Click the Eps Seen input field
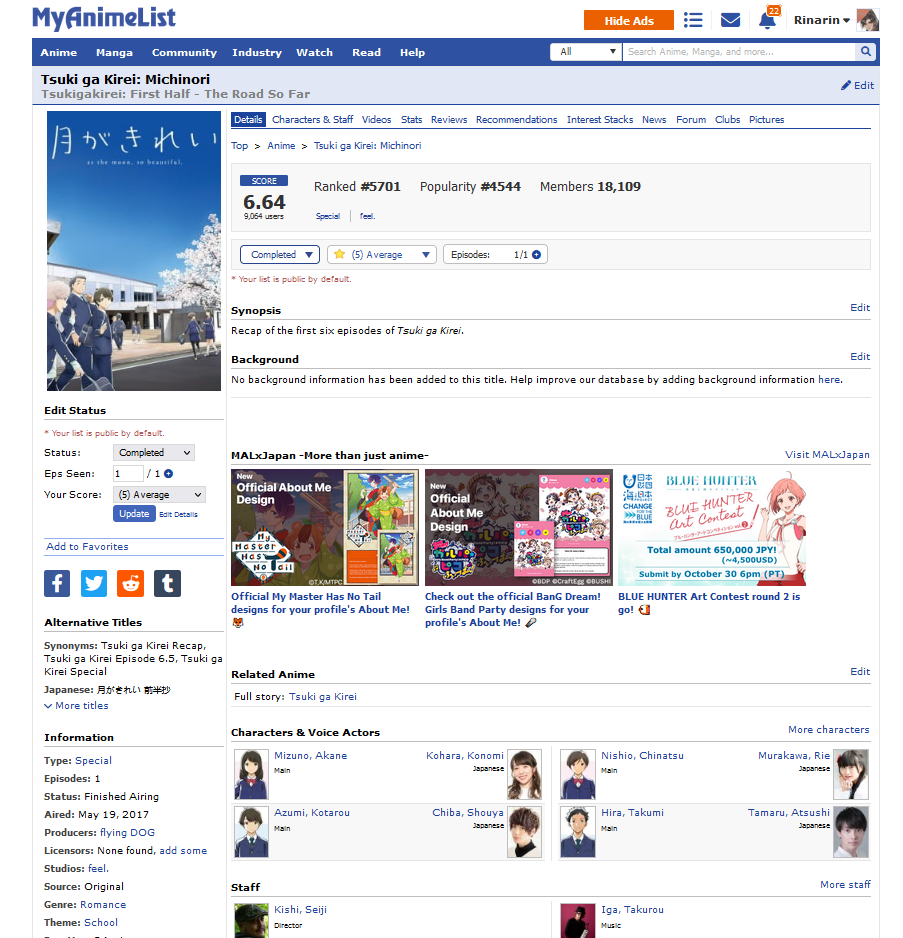Image resolution: width=903 pixels, height=938 pixels. (128, 474)
